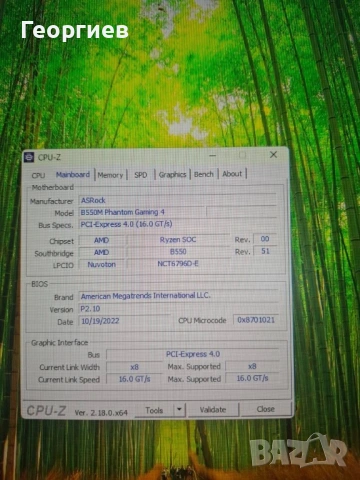Click the CPU-Z logo text at bottom left
Image resolution: width=360 pixels, height=480 pixels.
point(46,411)
